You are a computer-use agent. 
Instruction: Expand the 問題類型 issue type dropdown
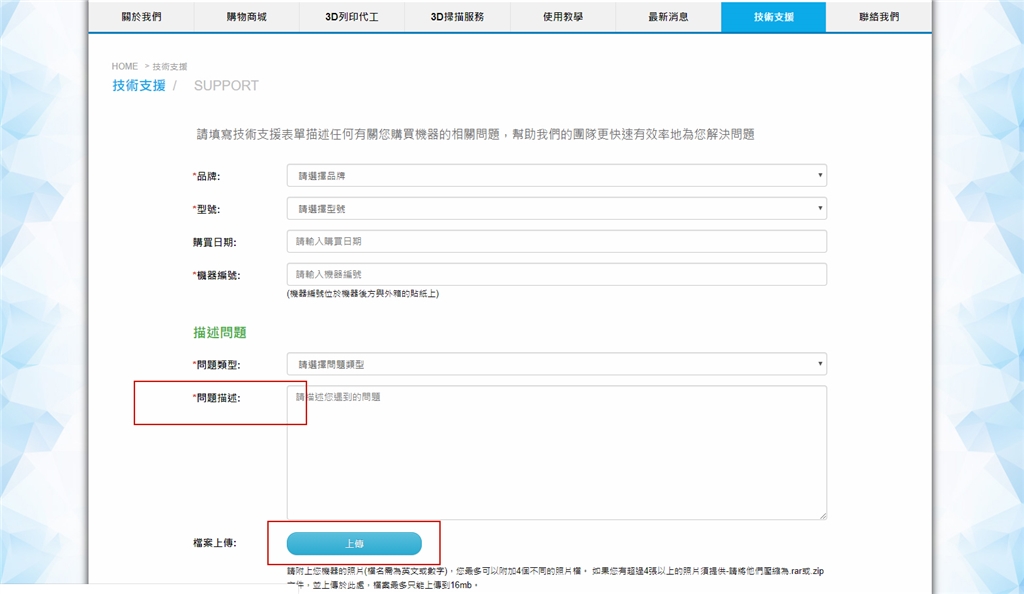pyautogui.click(x=556, y=365)
